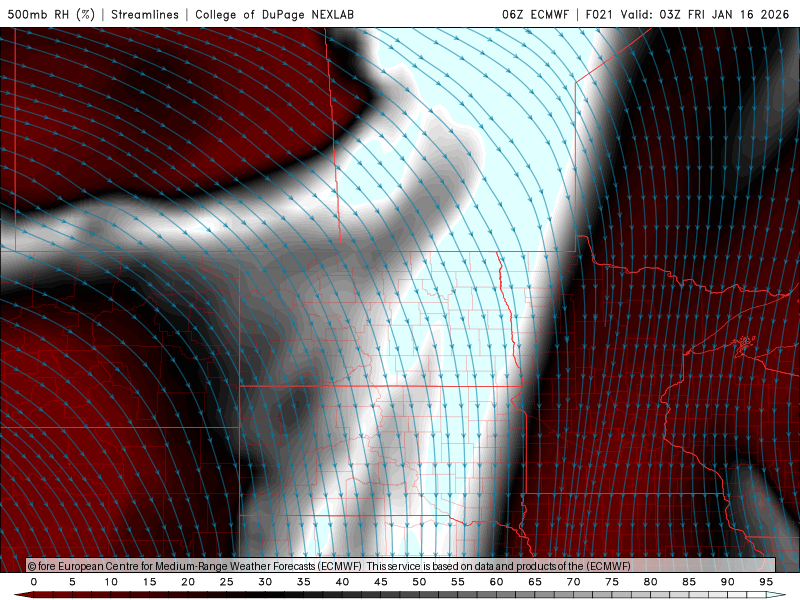Click the colorbar label "70"
This screenshot has width=800, height=600.
click(573, 582)
